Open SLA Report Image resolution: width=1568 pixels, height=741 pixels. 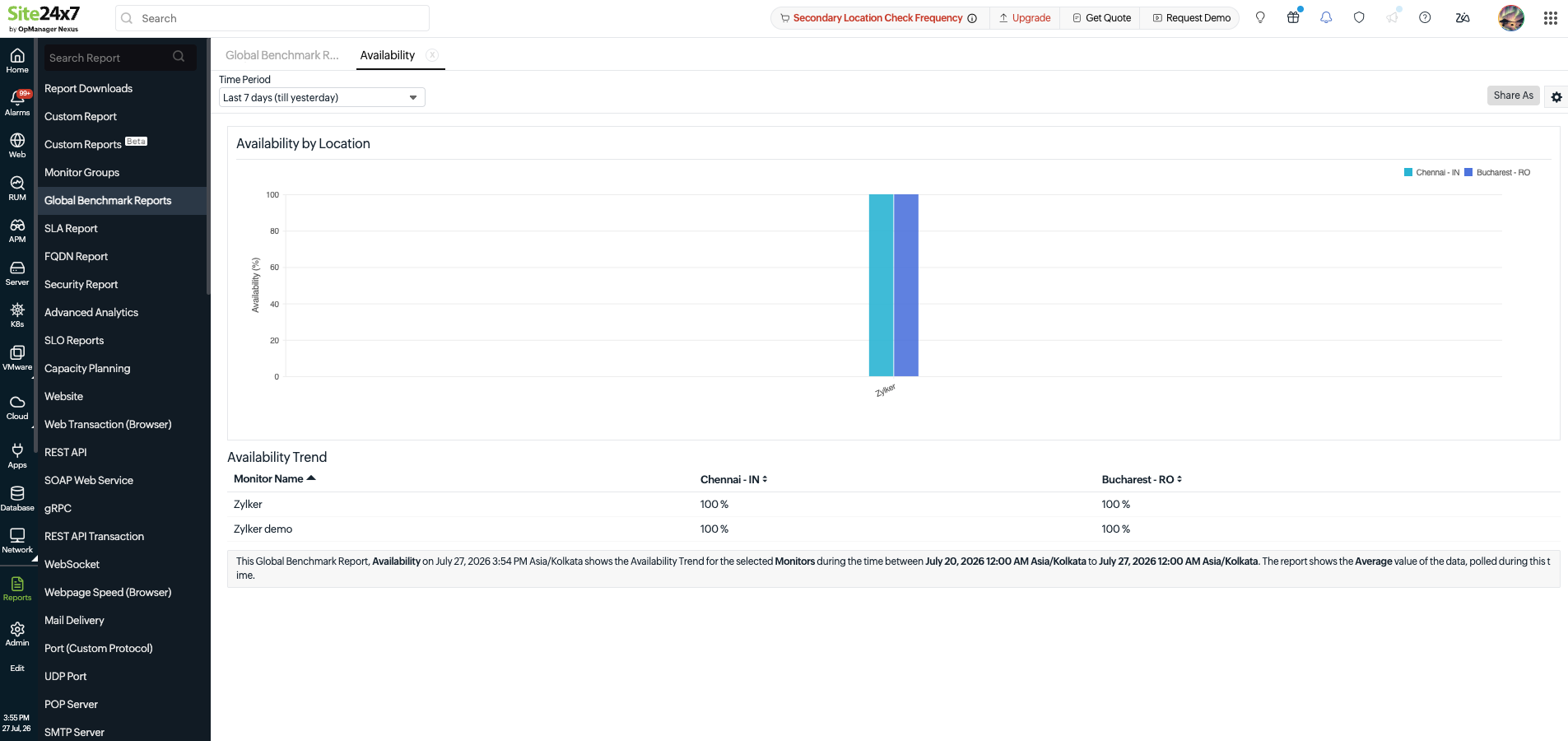[x=71, y=228]
